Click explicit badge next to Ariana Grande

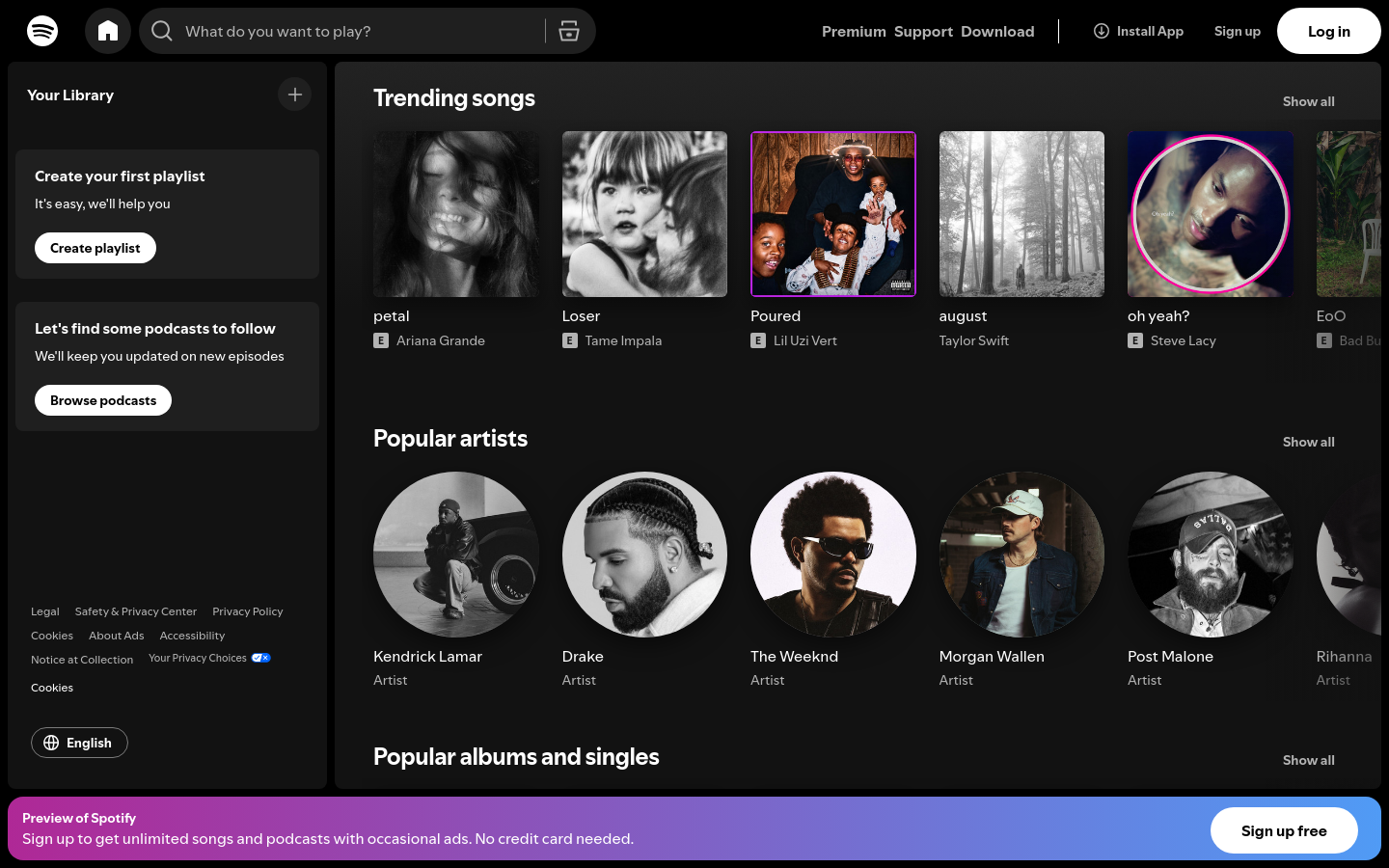[381, 340]
